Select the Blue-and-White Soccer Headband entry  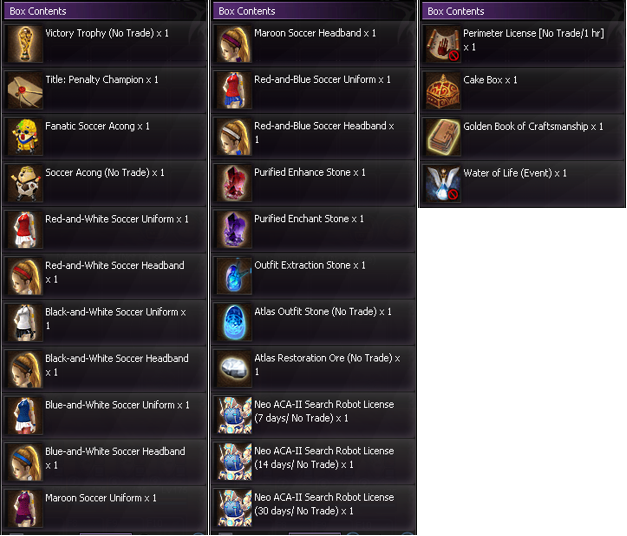(105, 462)
